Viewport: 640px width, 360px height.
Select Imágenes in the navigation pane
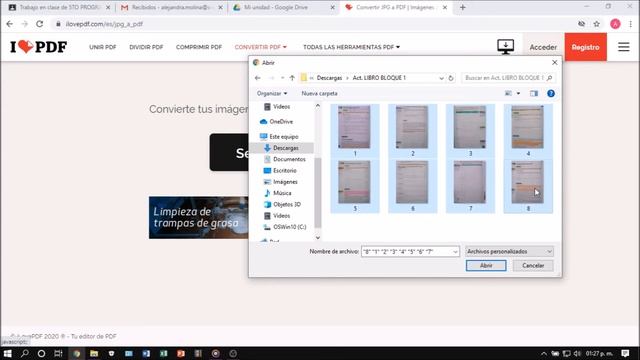(x=281, y=182)
